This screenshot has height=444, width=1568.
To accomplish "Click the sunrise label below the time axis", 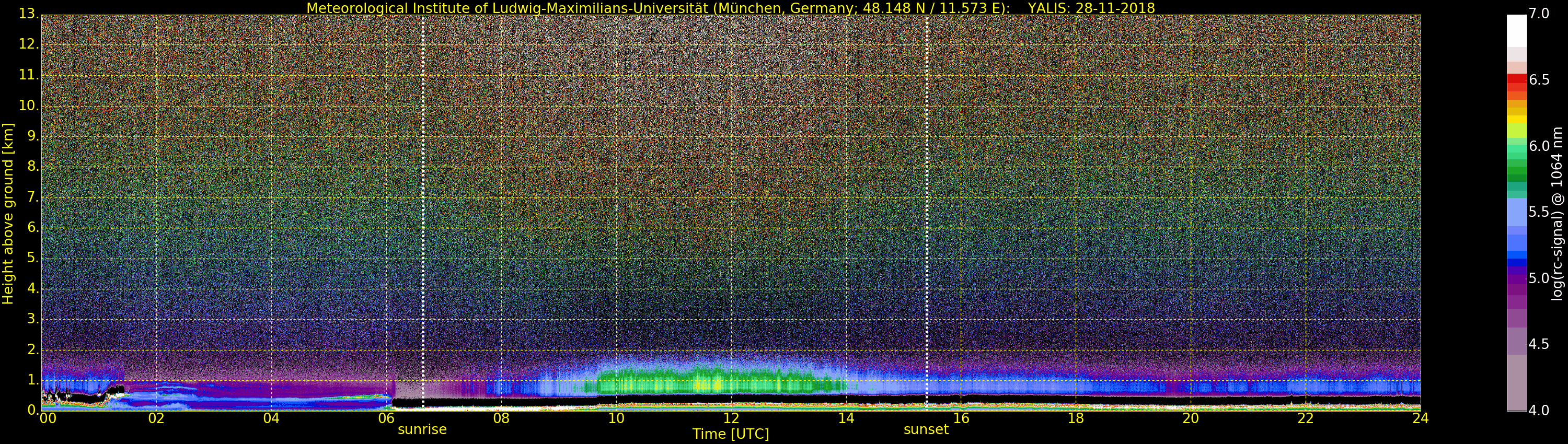I will [x=422, y=429].
